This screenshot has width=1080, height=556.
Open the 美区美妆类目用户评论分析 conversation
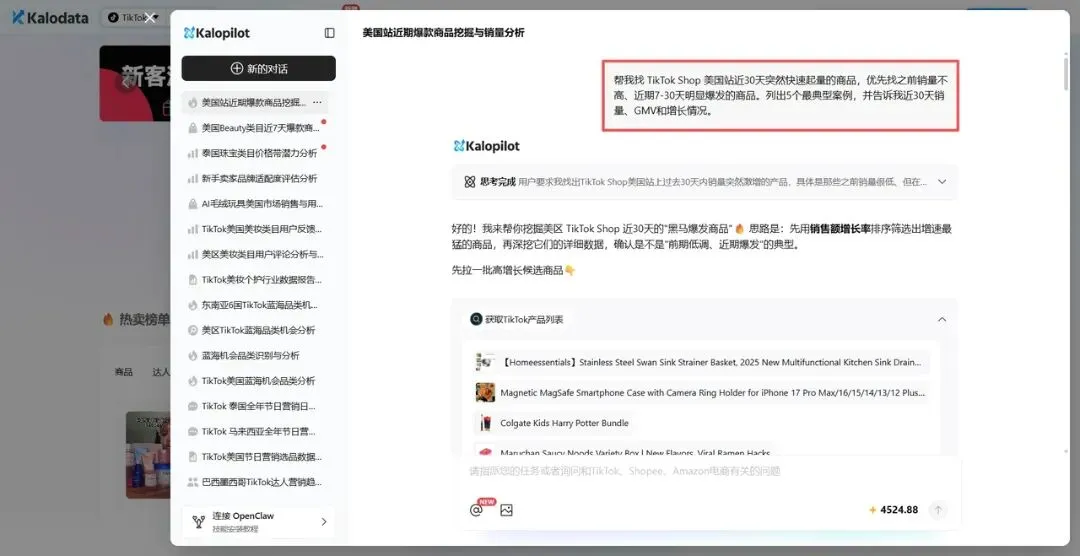tap(255, 254)
